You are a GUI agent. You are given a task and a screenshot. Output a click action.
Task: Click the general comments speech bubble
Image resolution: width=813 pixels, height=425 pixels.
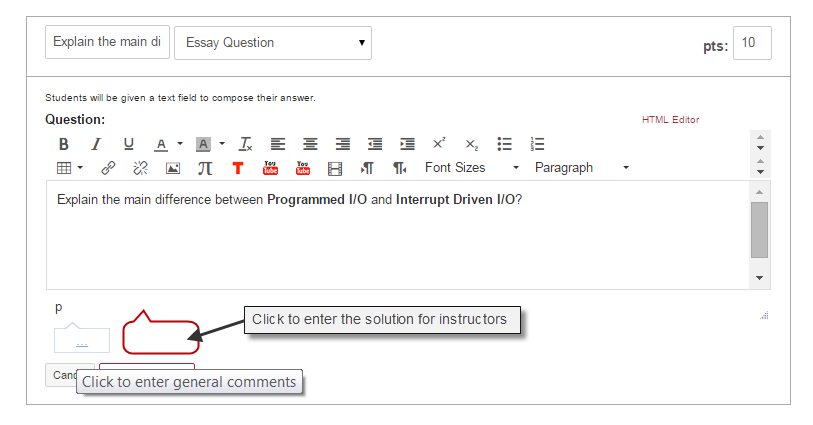[82, 340]
